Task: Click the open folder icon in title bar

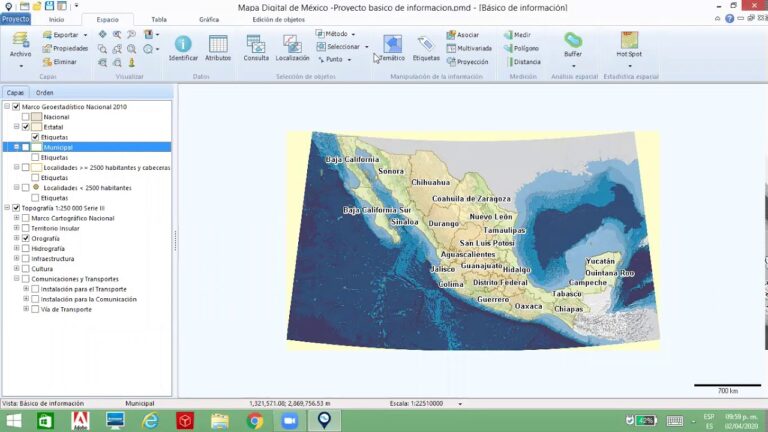Action: coord(37,6)
